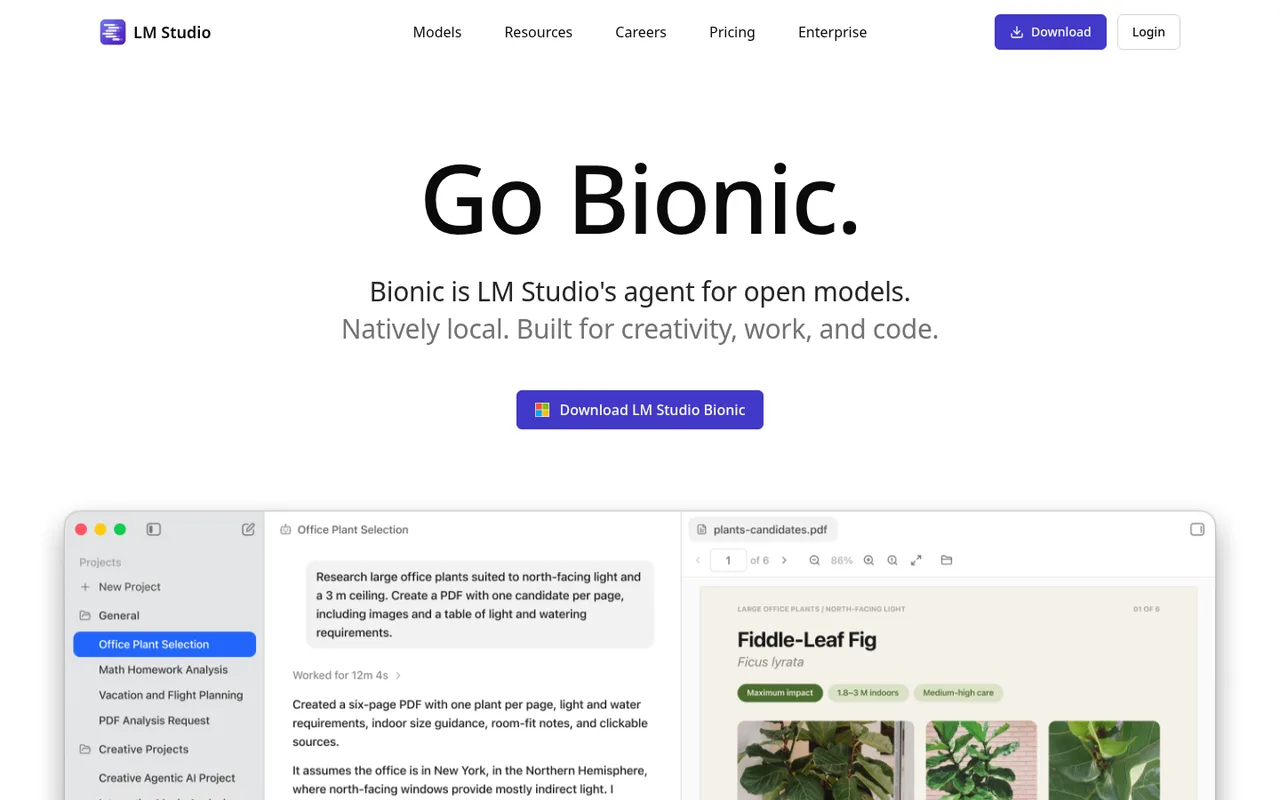Click the "Maximum impact" tag
The width and height of the screenshot is (1280, 800).
[780, 693]
